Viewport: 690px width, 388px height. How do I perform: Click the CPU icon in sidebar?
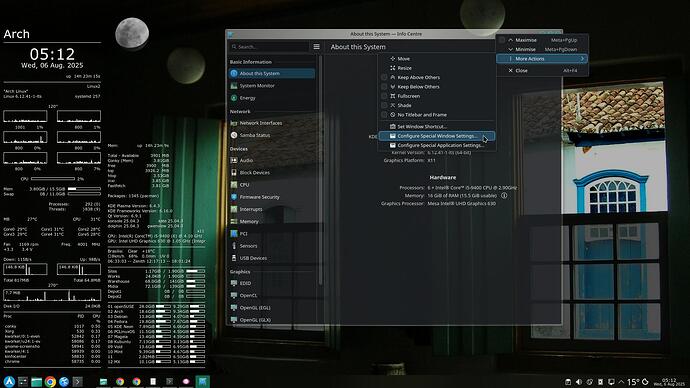click(234, 185)
